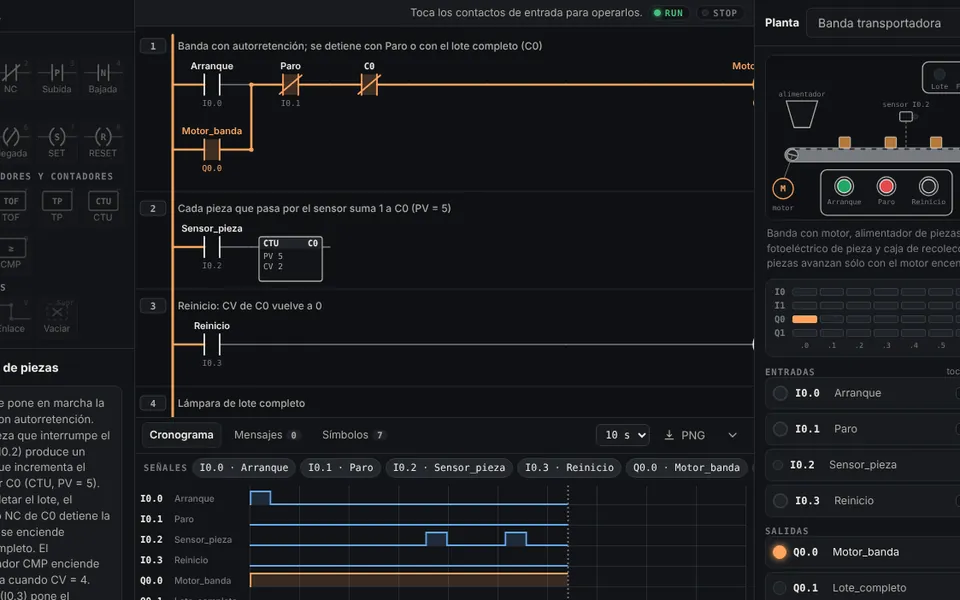The height and width of the screenshot is (600, 960).
Task: Click the Vaciar clear tool
Action: click(x=56, y=317)
